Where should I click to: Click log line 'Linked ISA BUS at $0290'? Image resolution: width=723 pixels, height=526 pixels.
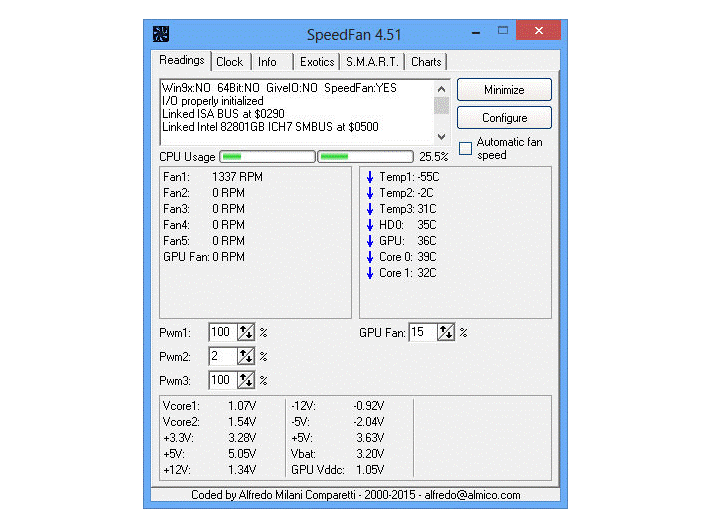point(223,114)
